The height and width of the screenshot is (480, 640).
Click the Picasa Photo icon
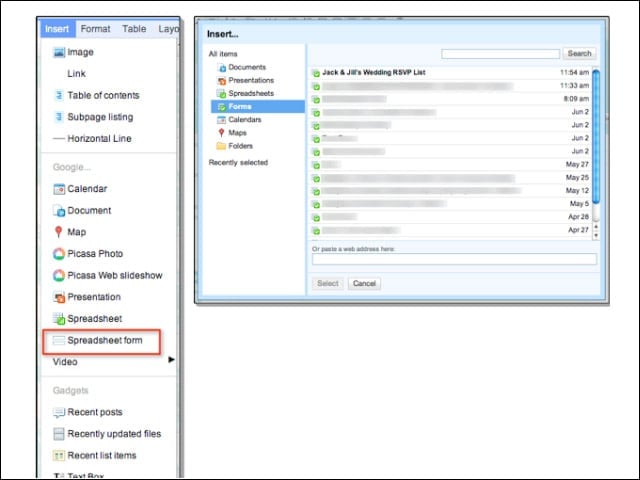(59, 254)
